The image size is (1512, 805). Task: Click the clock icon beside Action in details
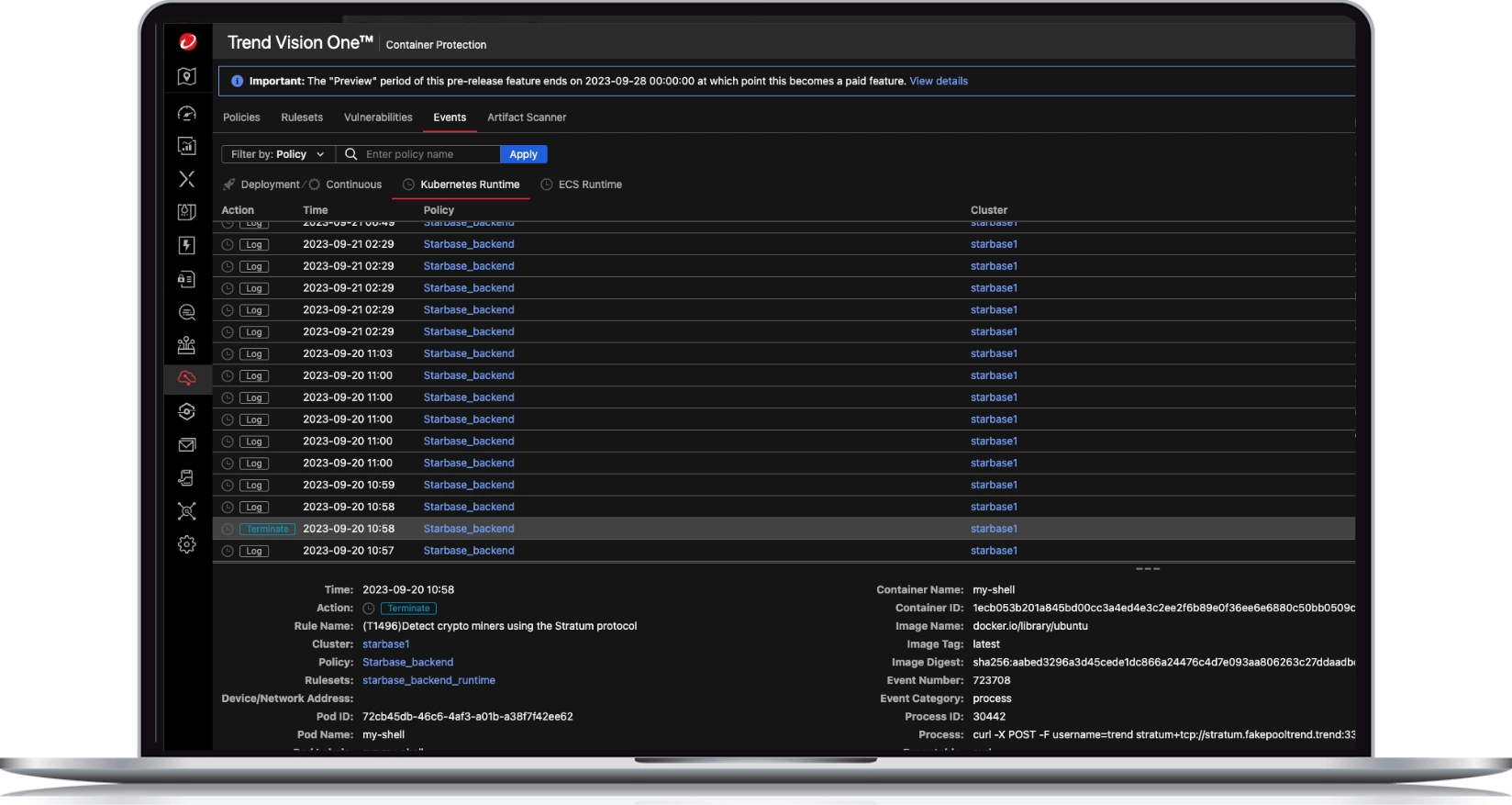click(369, 609)
